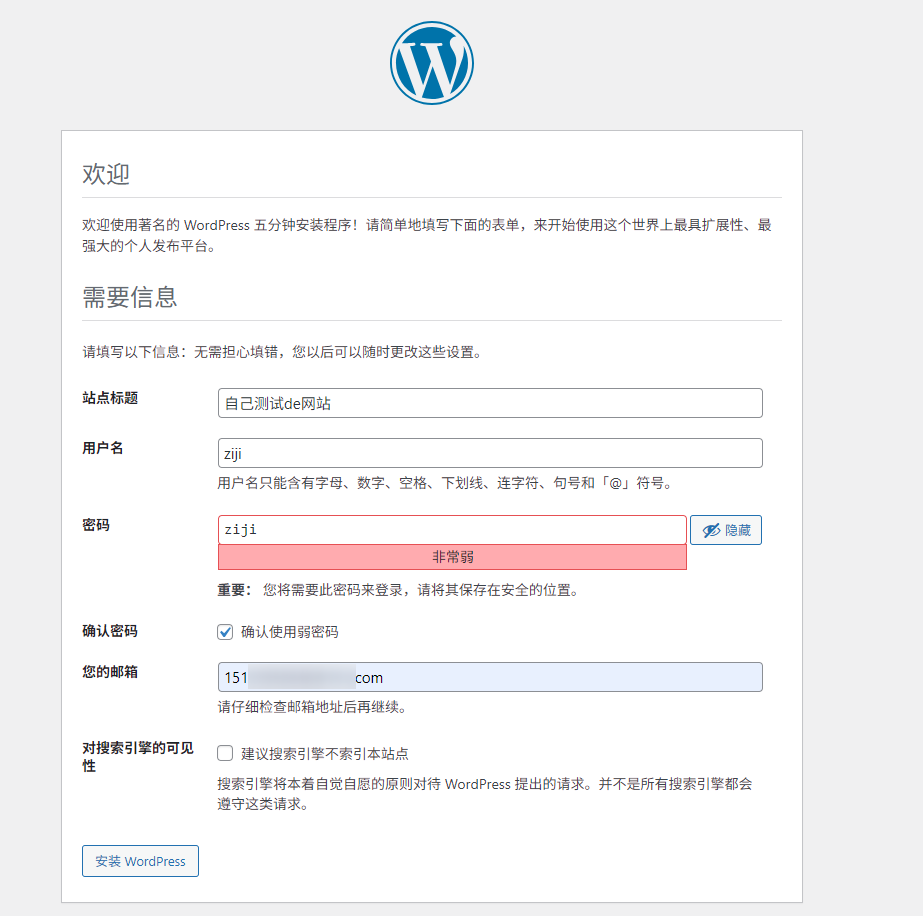Click the 请仔细检查邮箱地址后再继续 hint text
923x916 pixels.
point(313,706)
